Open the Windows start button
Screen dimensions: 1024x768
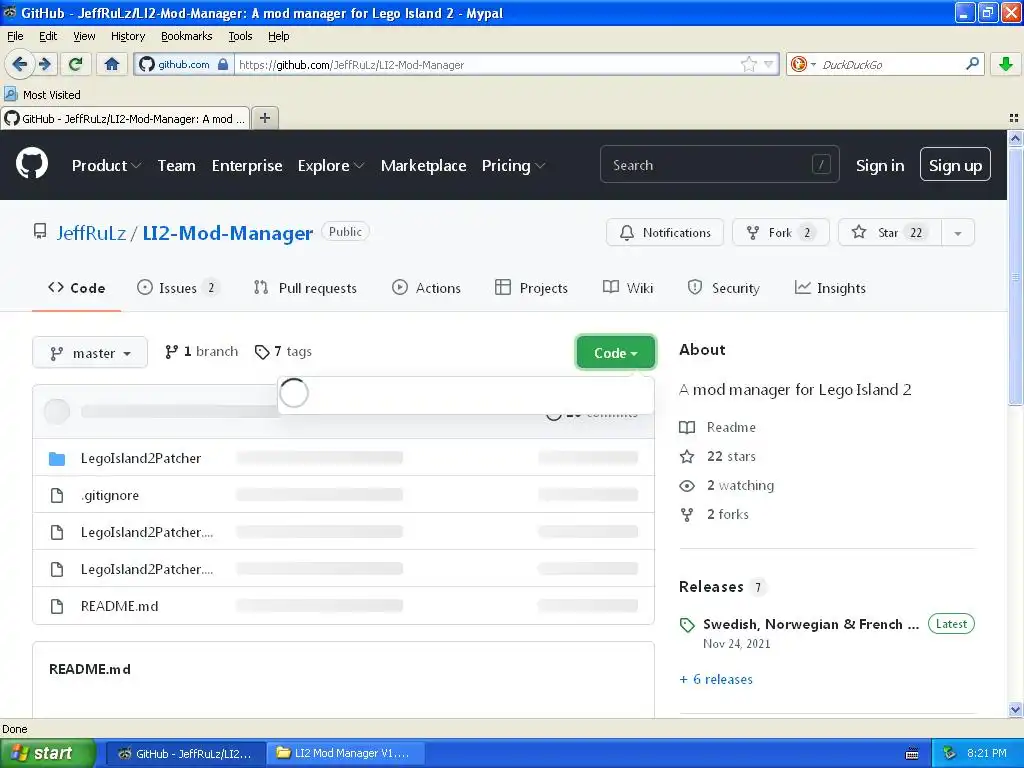click(47, 753)
